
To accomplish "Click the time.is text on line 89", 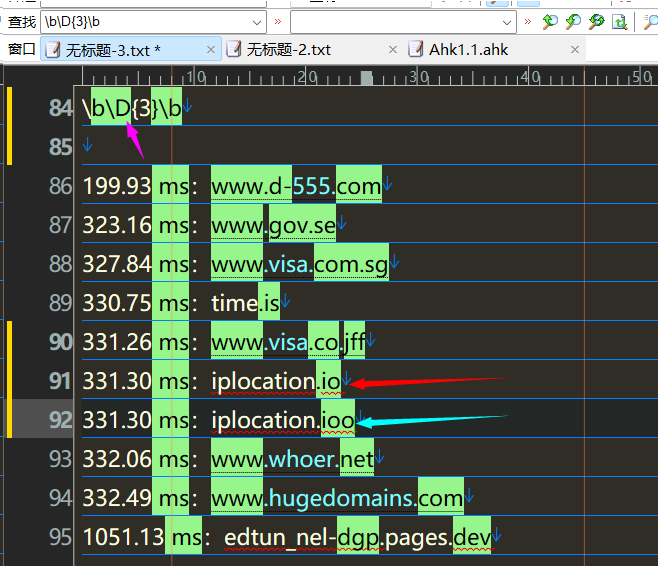I will click(x=245, y=303).
